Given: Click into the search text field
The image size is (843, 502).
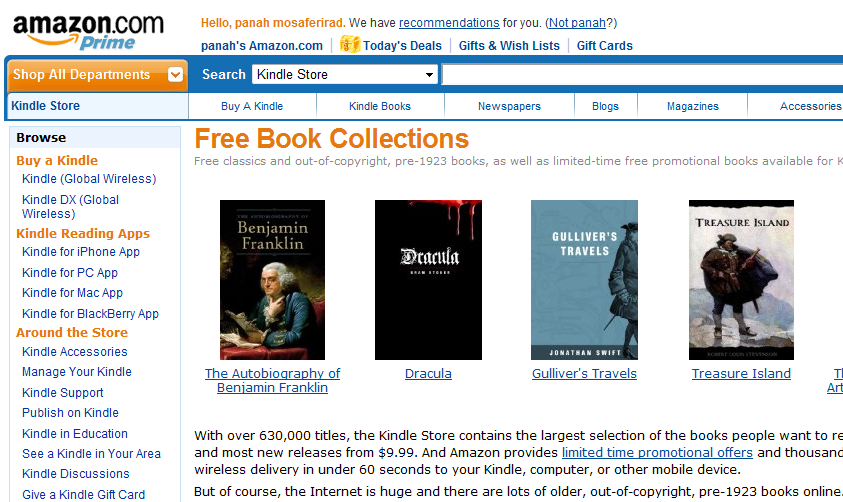Looking at the screenshot, I should 642,75.
